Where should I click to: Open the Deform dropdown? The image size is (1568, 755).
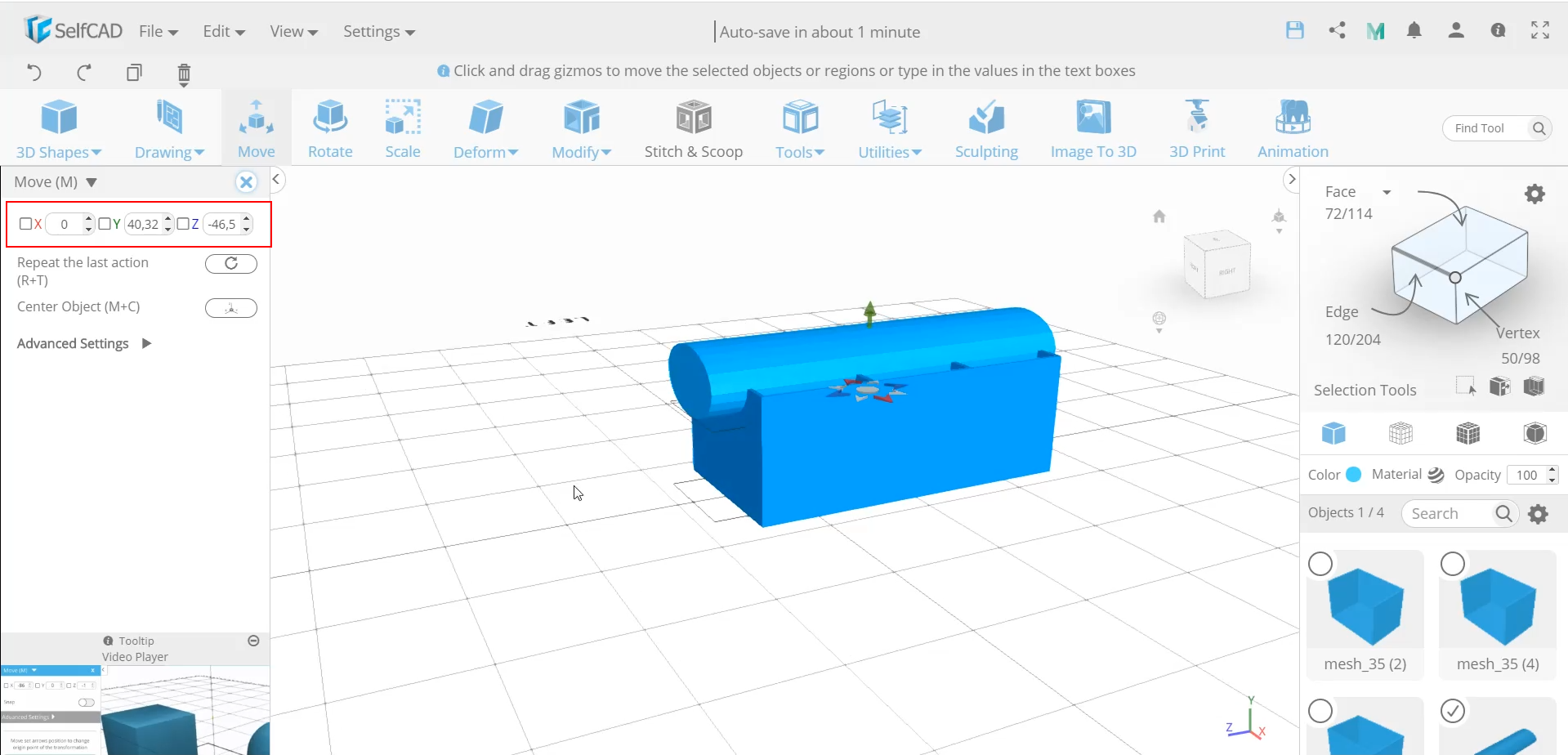click(x=485, y=129)
